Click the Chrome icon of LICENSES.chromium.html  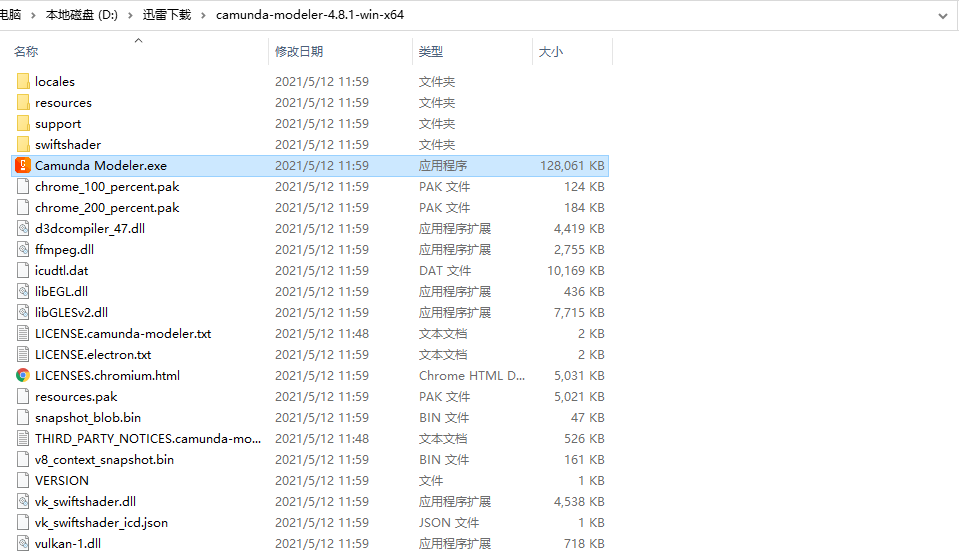coord(23,376)
